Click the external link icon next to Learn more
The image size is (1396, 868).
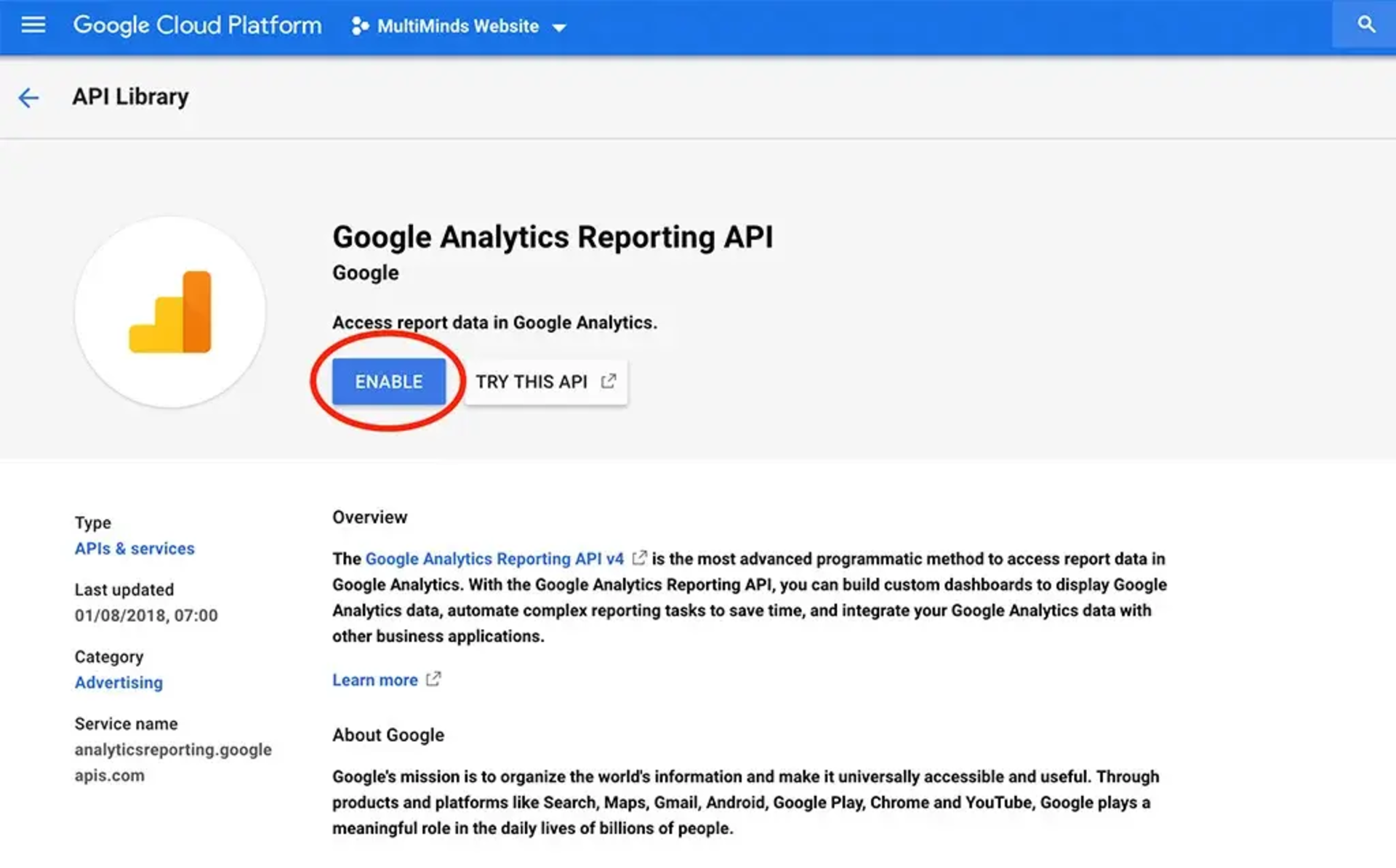pos(433,678)
